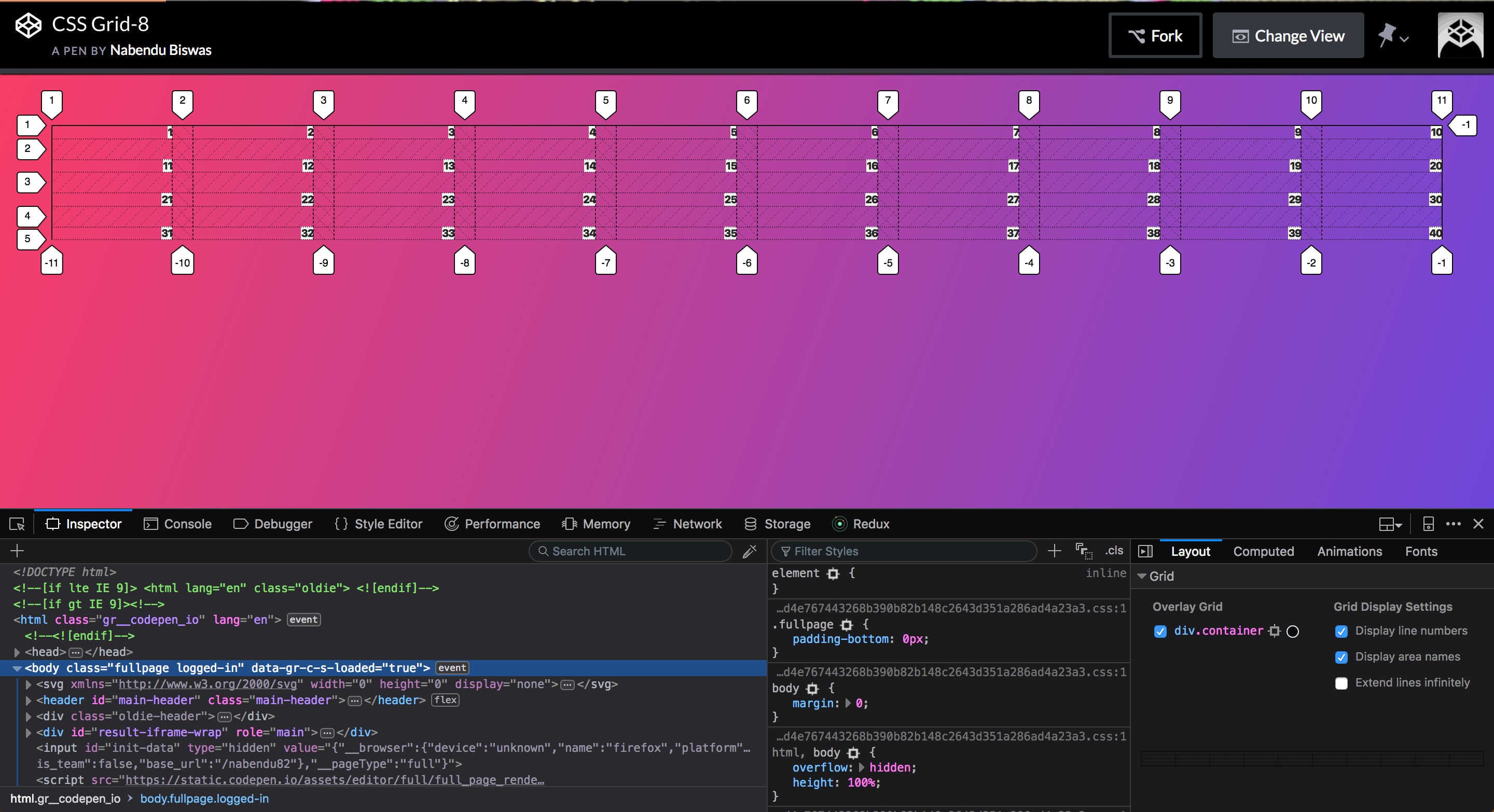Open the Memory tab
Viewport: 1494px width, 812px height.
tap(596, 524)
